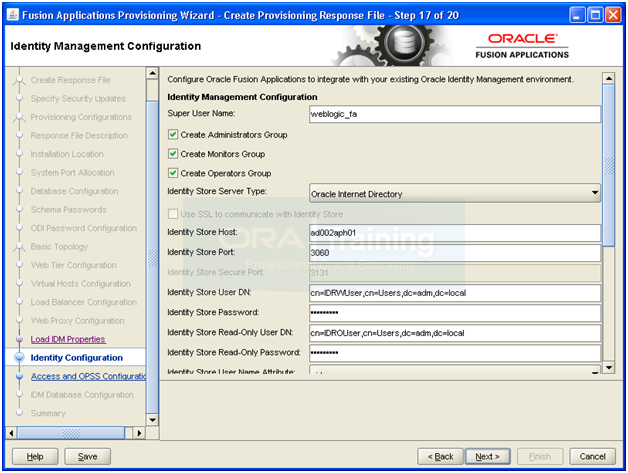This screenshot has height=473, width=628.
Task: Click the Web Proxy Configuration step
Action: coord(77,320)
